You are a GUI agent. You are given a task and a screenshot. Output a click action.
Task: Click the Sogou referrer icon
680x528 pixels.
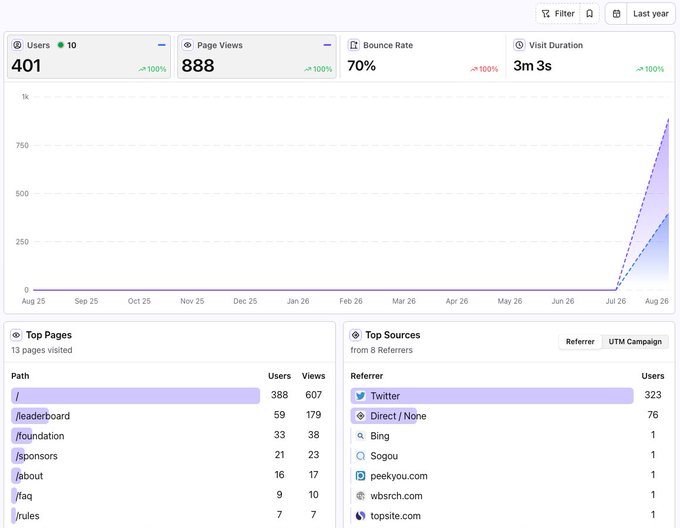(360, 456)
